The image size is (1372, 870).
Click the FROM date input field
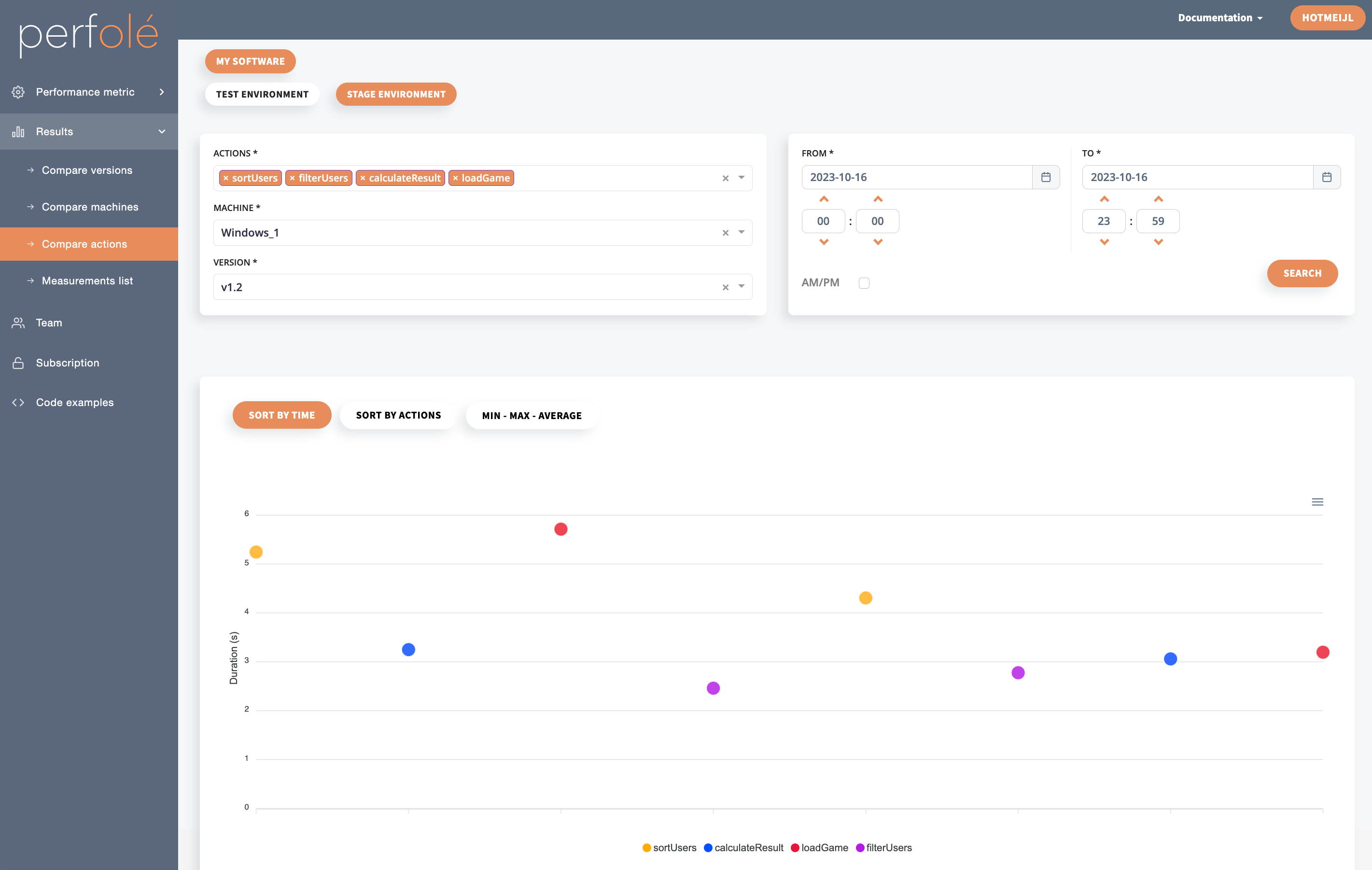[917, 177]
